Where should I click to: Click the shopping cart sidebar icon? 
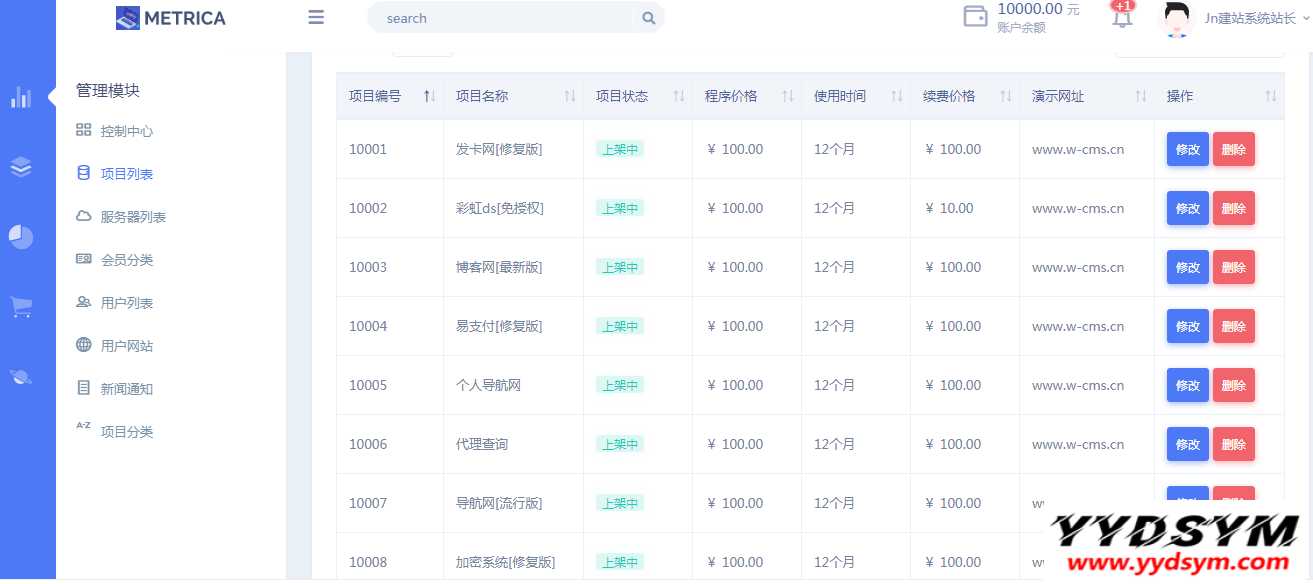tap(21, 307)
